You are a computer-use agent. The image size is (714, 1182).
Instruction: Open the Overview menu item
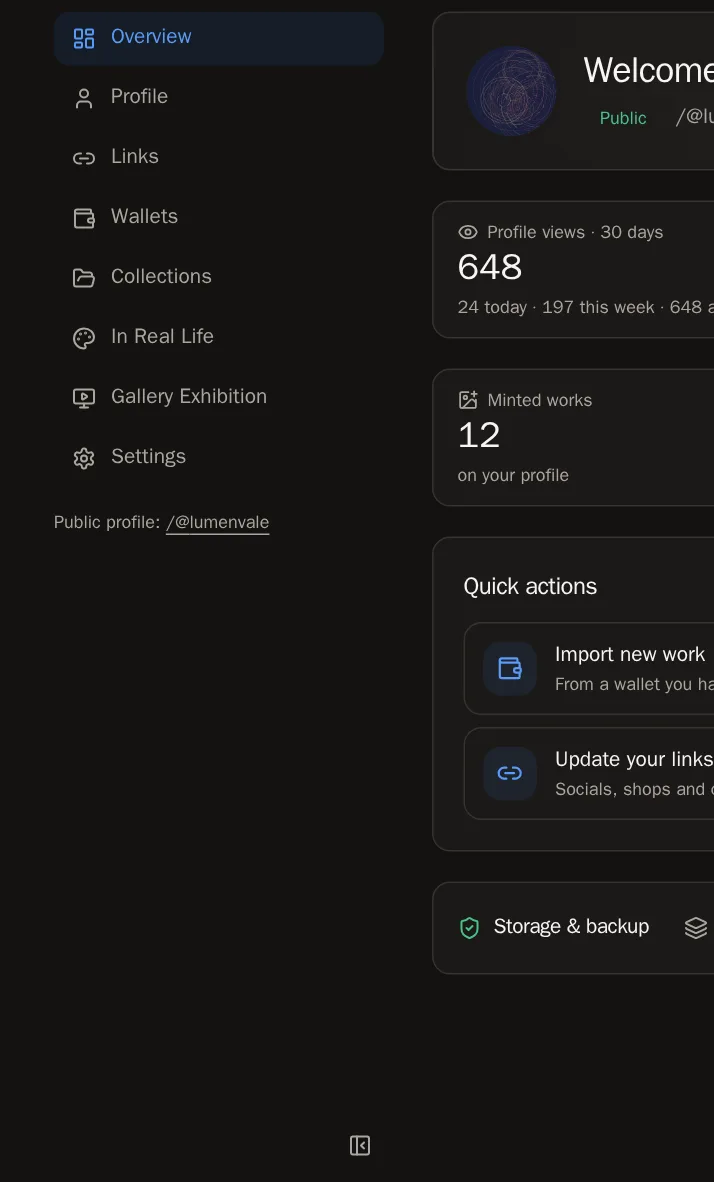(219, 38)
